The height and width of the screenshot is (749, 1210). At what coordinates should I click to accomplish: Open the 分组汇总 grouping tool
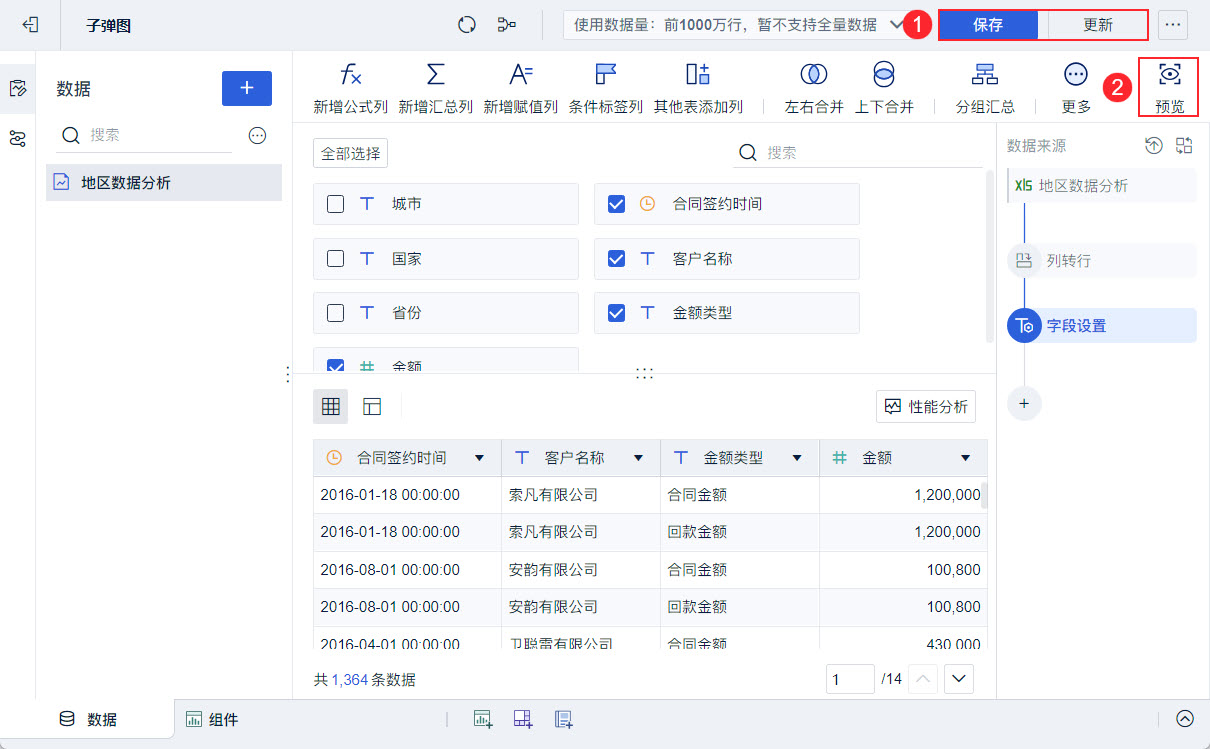(x=984, y=75)
